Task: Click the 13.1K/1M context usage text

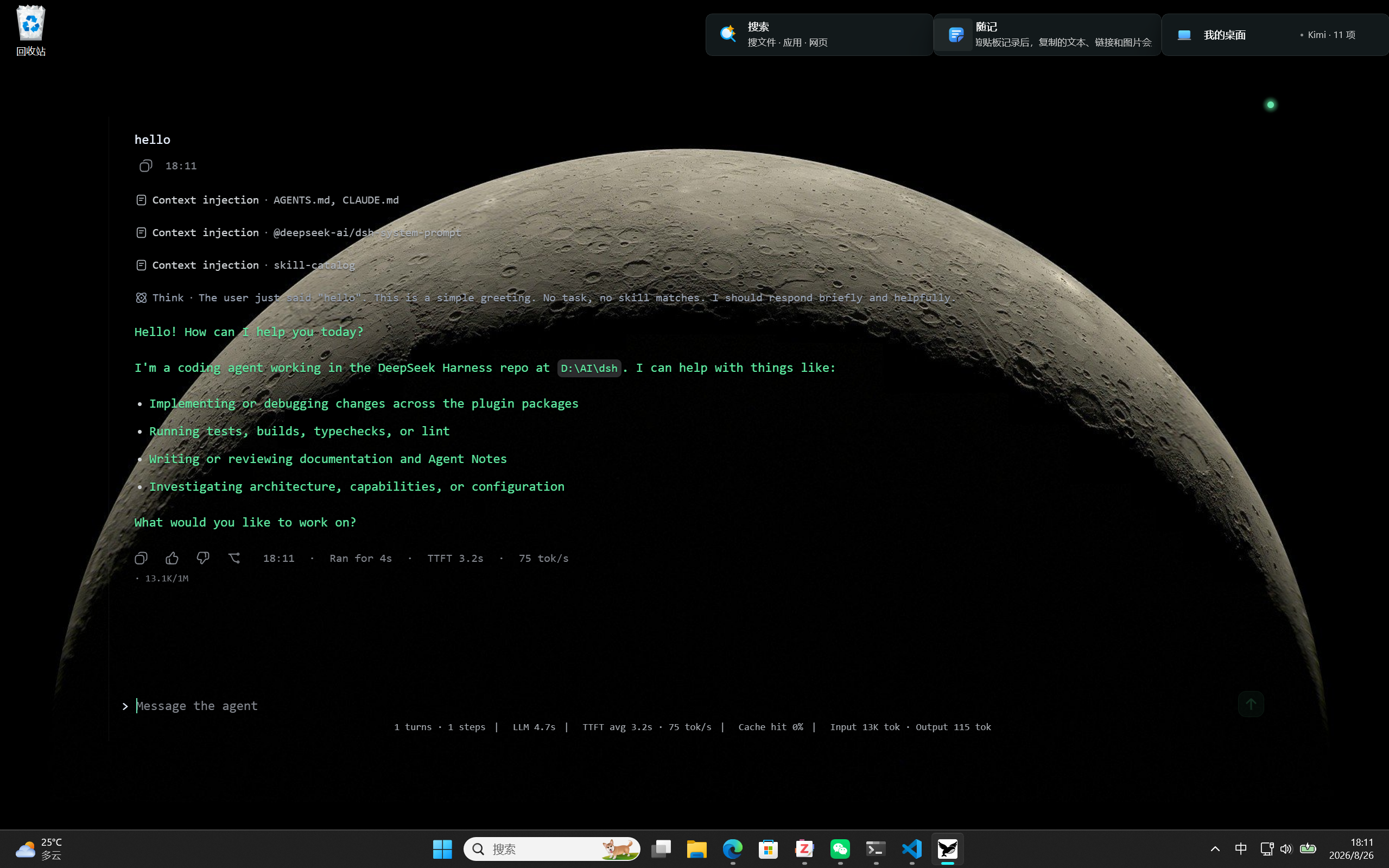Action: click(167, 578)
